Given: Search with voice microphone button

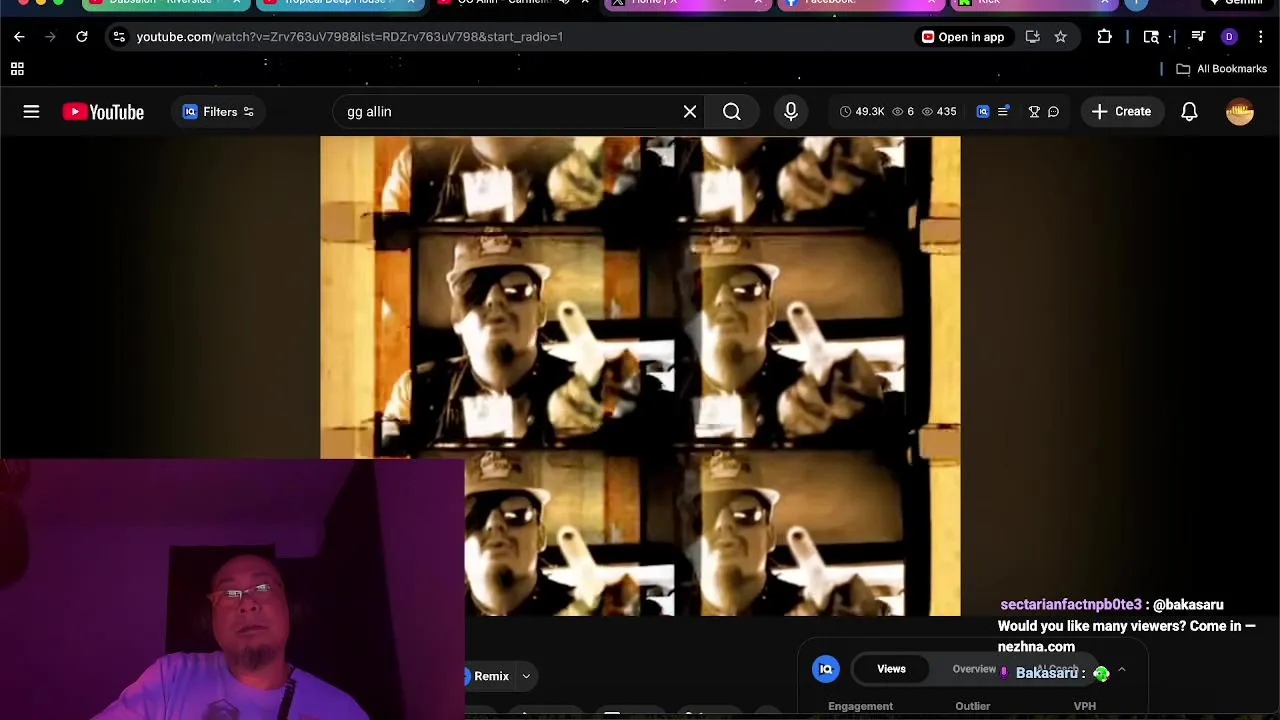Looking at the screenshot, I should coord(791,112).
